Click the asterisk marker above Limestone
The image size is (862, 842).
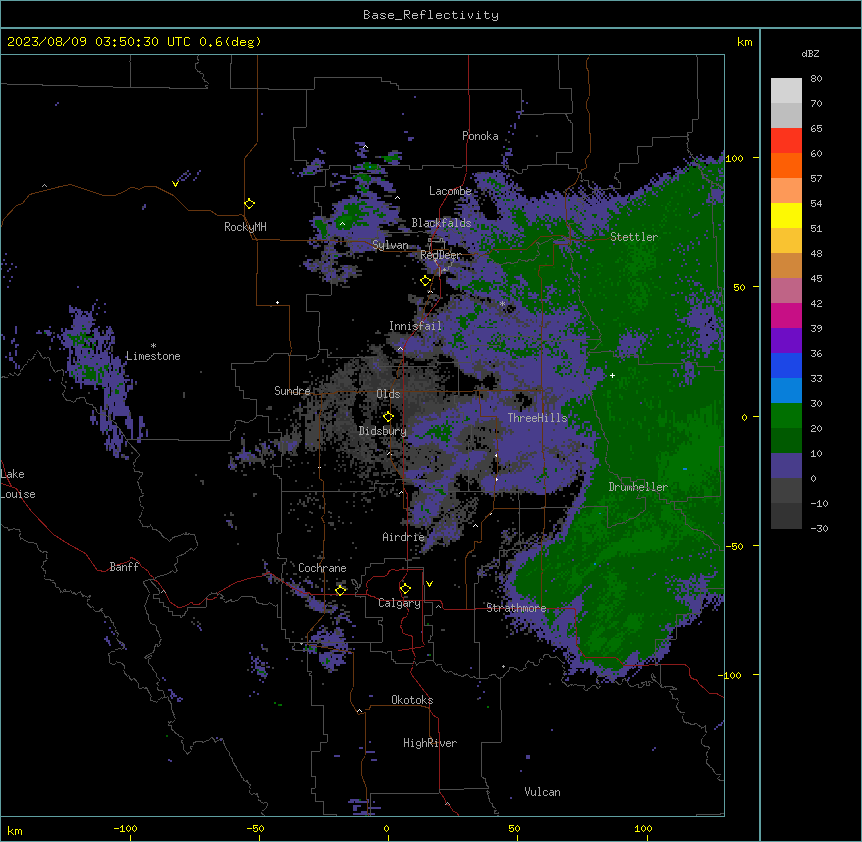[x=153, y=346]
